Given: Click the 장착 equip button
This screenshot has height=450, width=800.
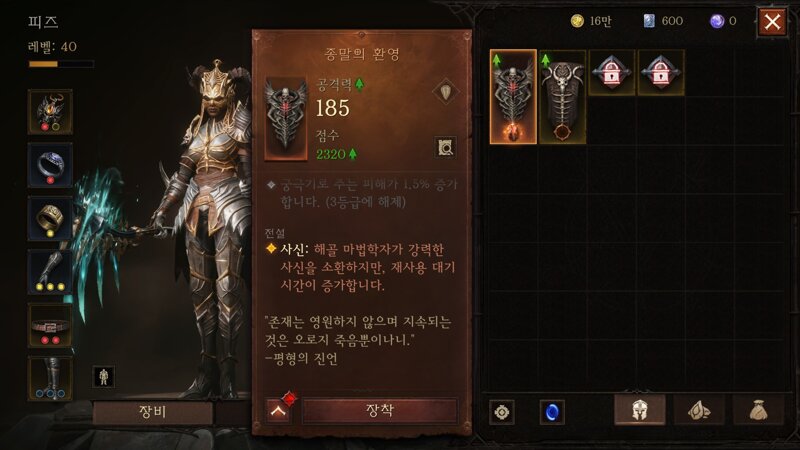Looking at the screenshot, I should click(380, 411).
